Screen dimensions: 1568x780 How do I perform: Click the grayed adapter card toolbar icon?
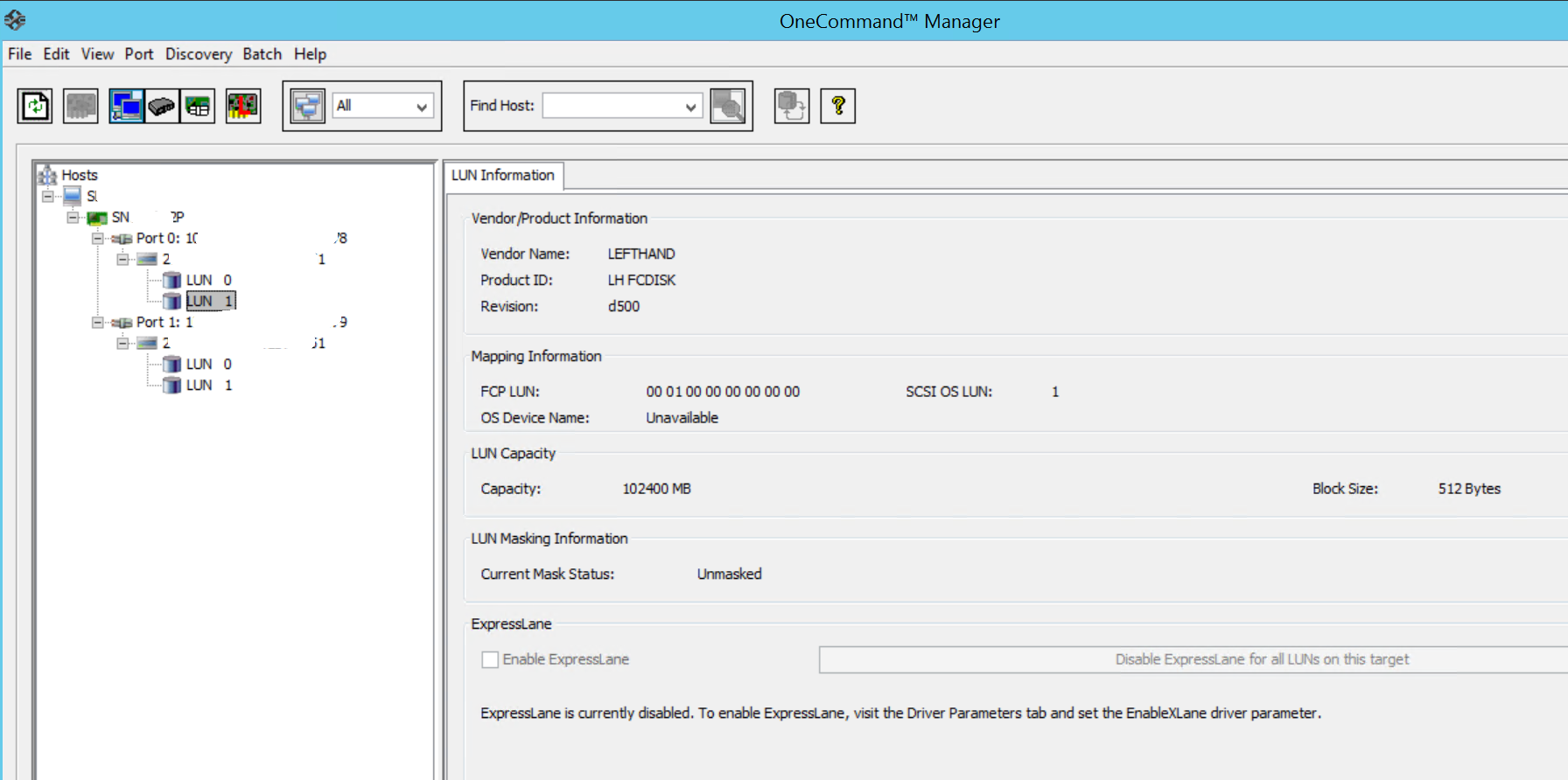[80, 107]
